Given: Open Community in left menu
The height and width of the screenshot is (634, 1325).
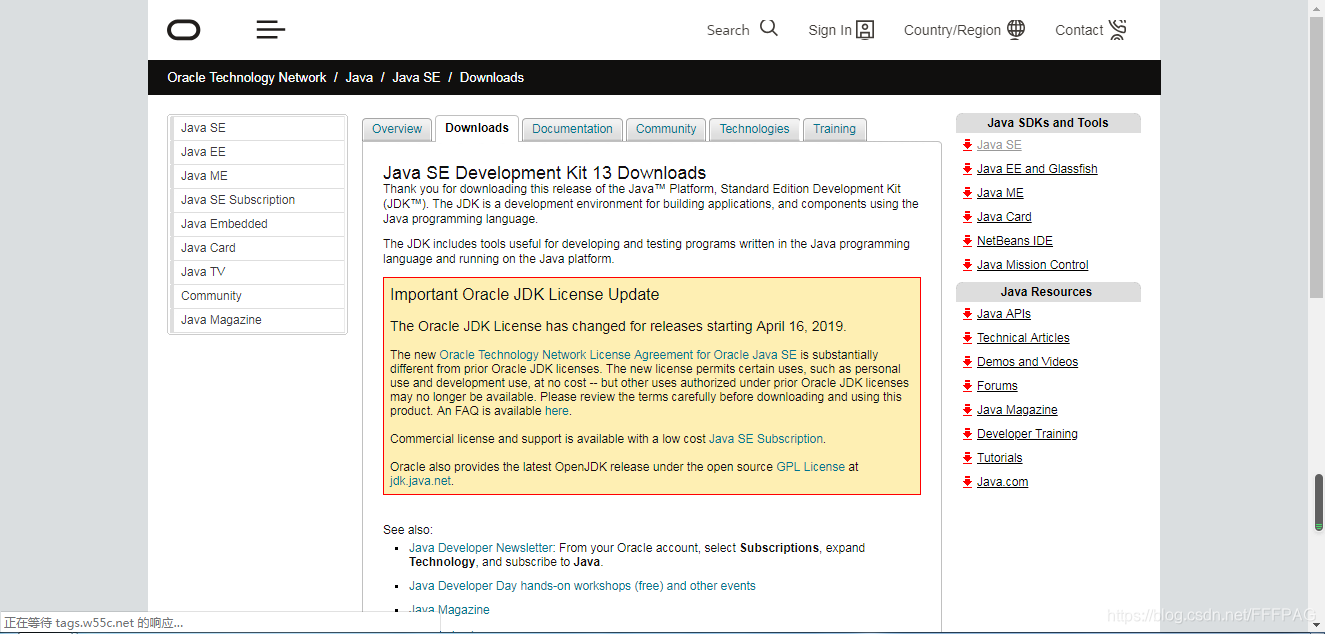Looking at the screenshot, I should [258, 296].
